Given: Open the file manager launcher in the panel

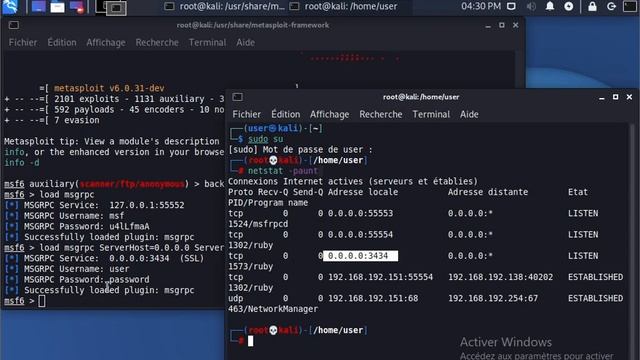Looking at the screenshot, I should 58,7.
